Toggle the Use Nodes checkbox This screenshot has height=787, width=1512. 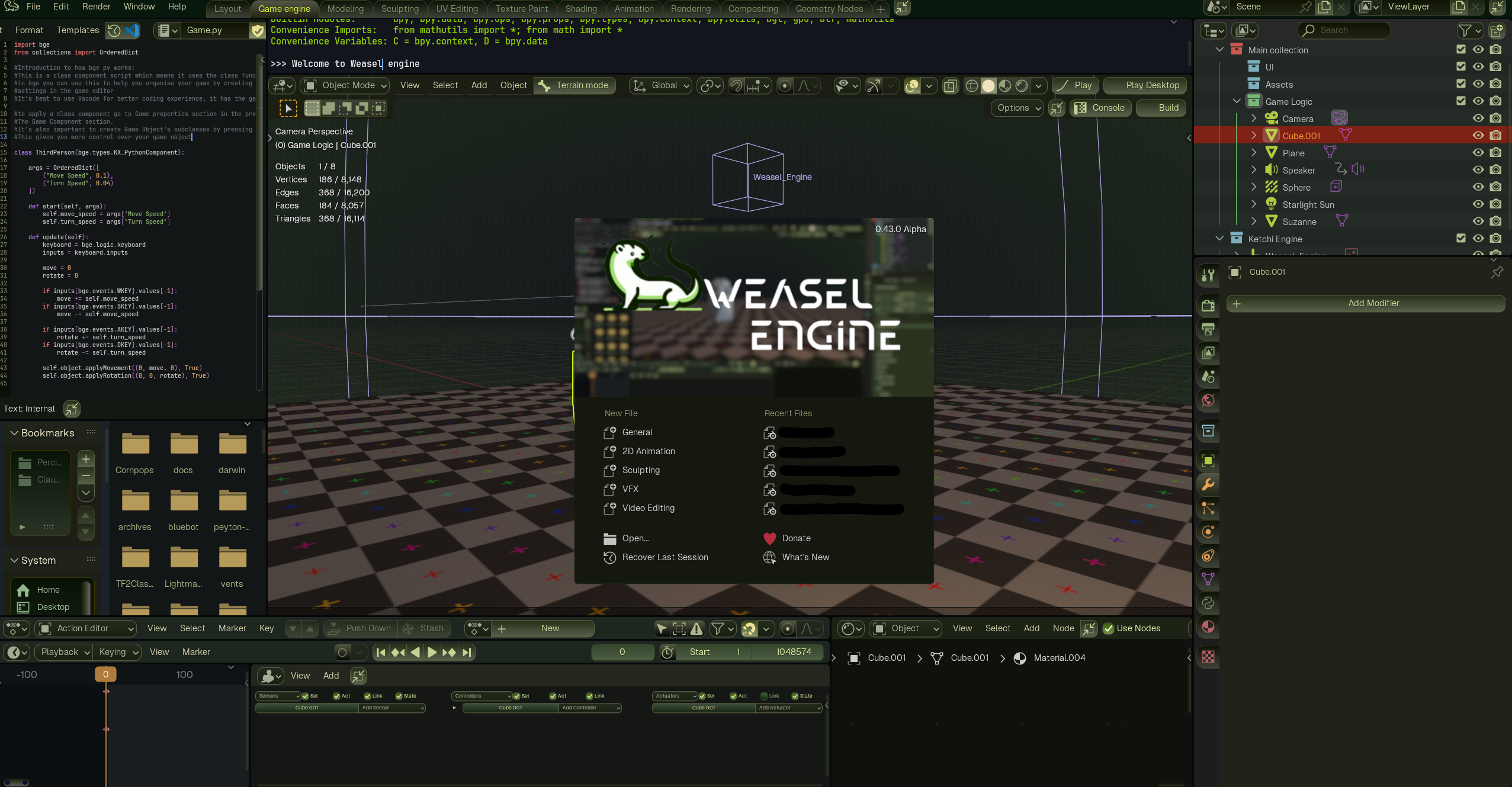(x=1108, y=628)
